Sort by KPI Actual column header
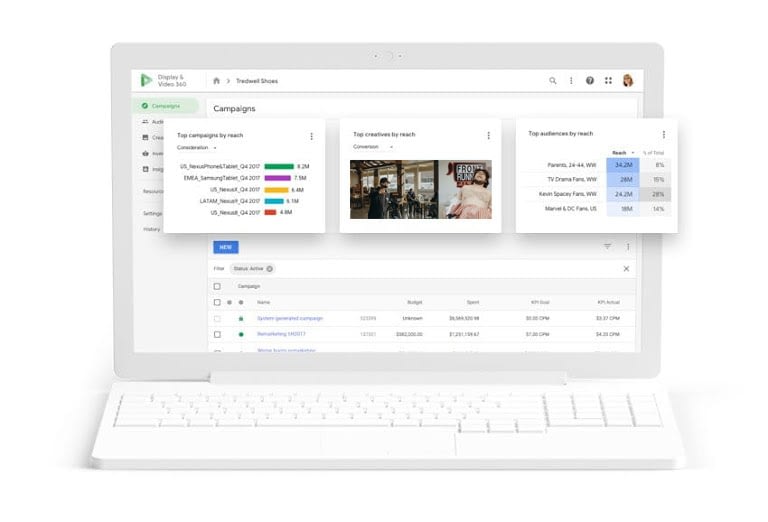The image size is (768, 522). pyautogui.click(x=608, y=302)
